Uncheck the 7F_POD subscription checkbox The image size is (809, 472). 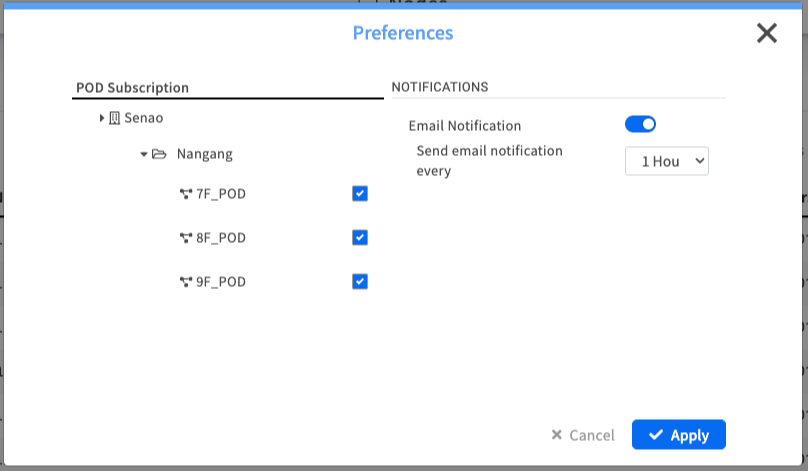point(360,193)
